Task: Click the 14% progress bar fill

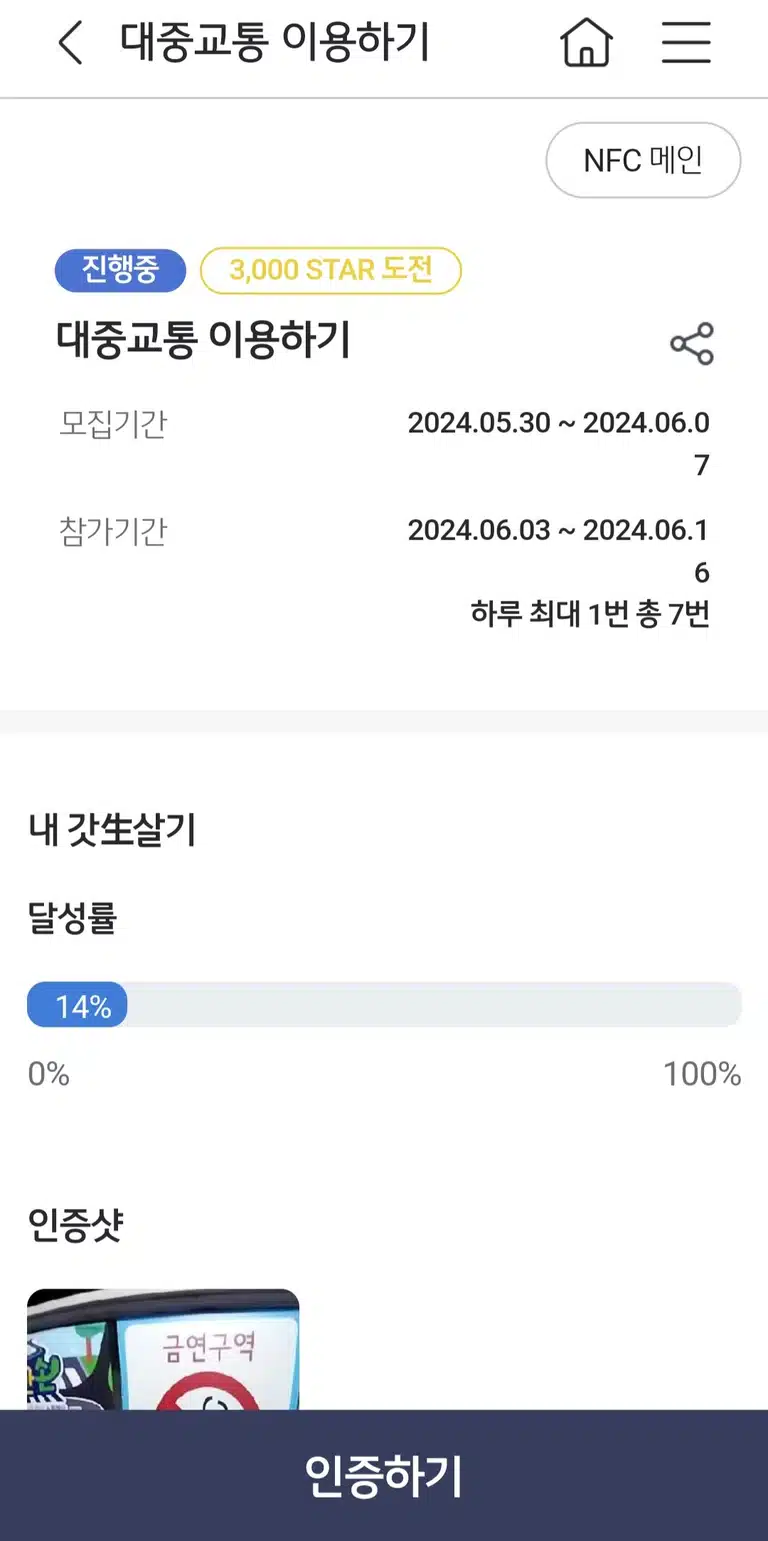Action: 77,1005
